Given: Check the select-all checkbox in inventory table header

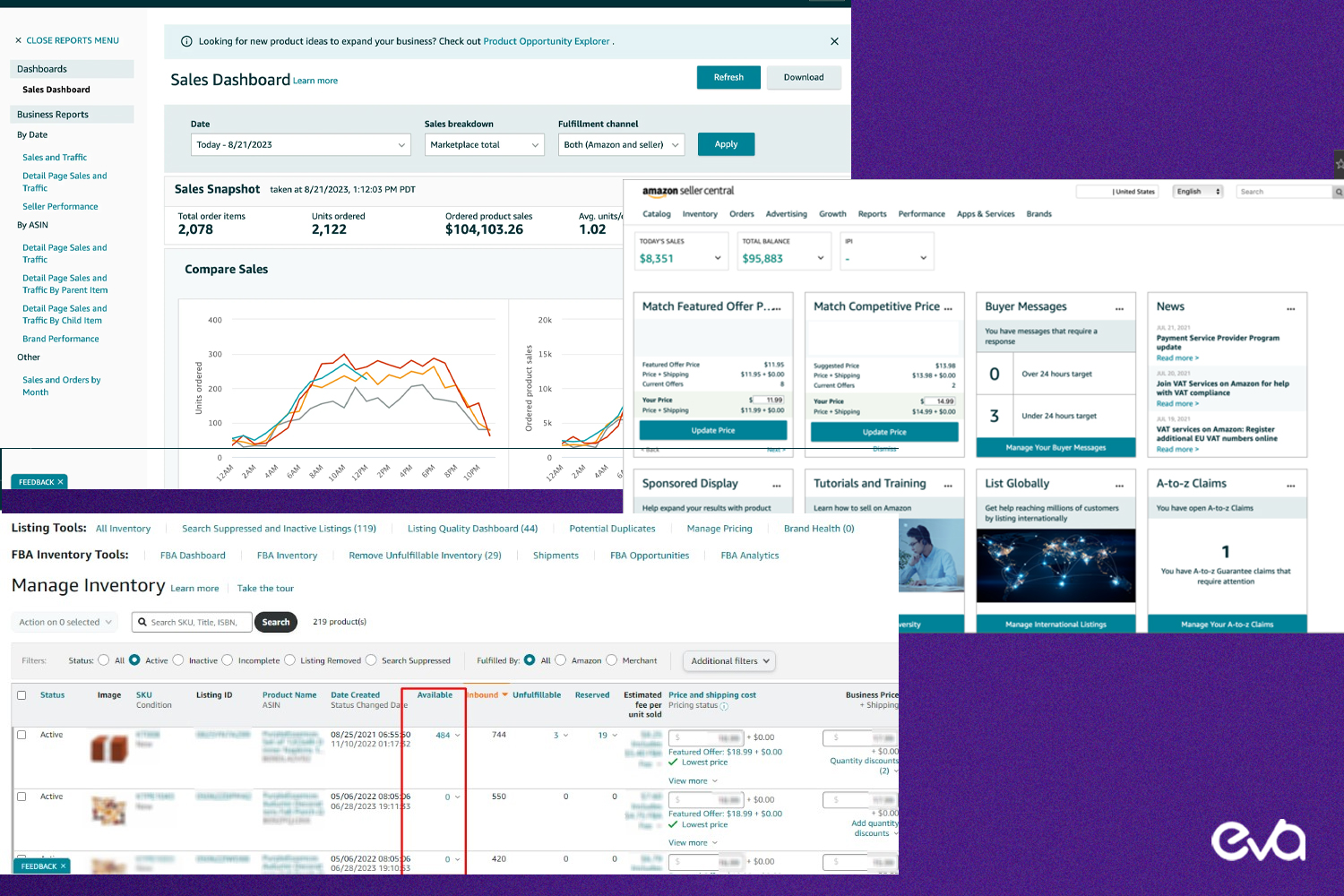Looking at the screenshot, I should tap(22, 695).
